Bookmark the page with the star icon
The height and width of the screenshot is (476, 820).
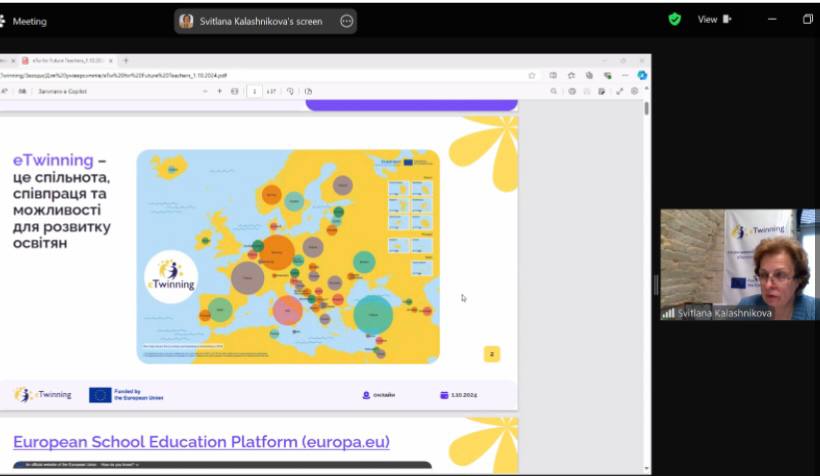tap(532, 75)
